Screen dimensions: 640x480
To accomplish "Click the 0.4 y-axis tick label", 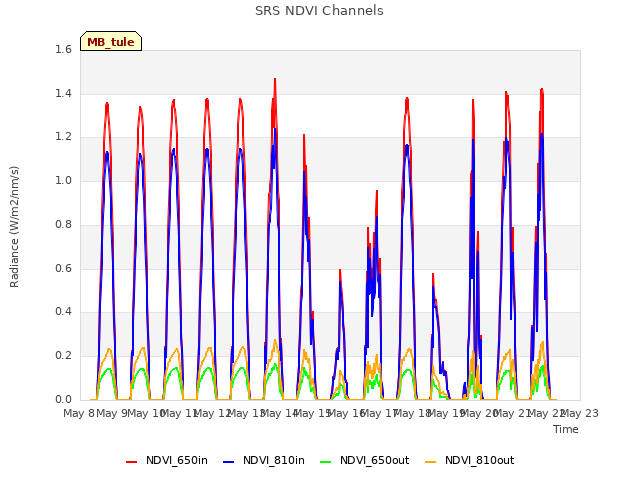I will [x=63, y=311].
